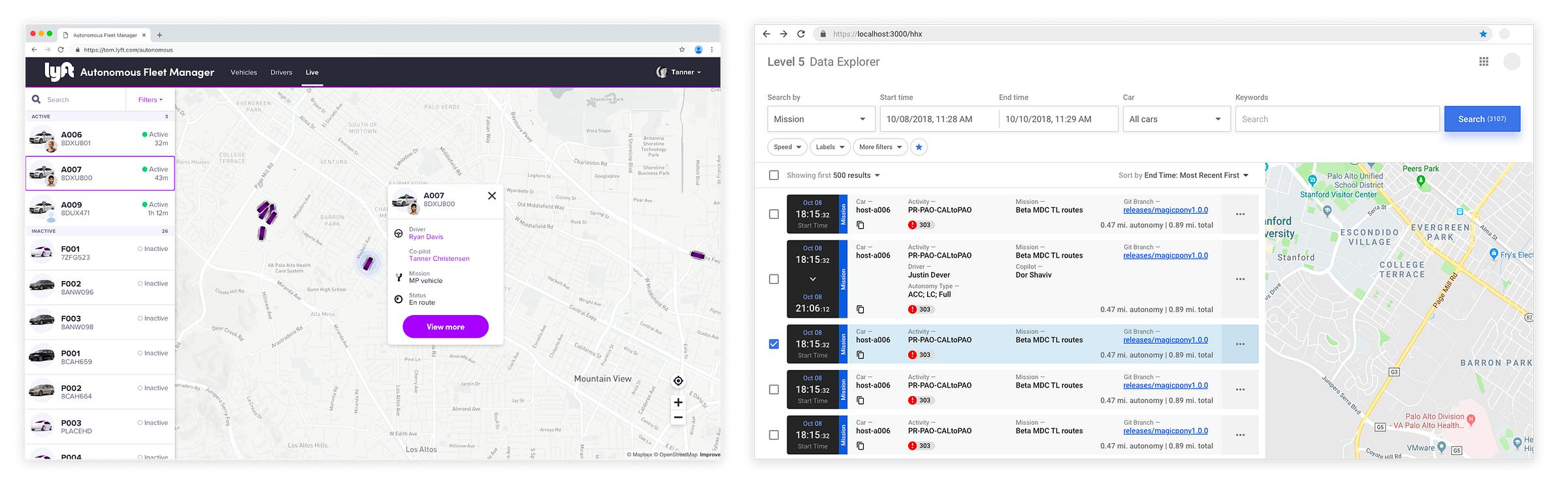Go back in Data Explorer browser
This screenshot has width=1568, height=483.
766,34
